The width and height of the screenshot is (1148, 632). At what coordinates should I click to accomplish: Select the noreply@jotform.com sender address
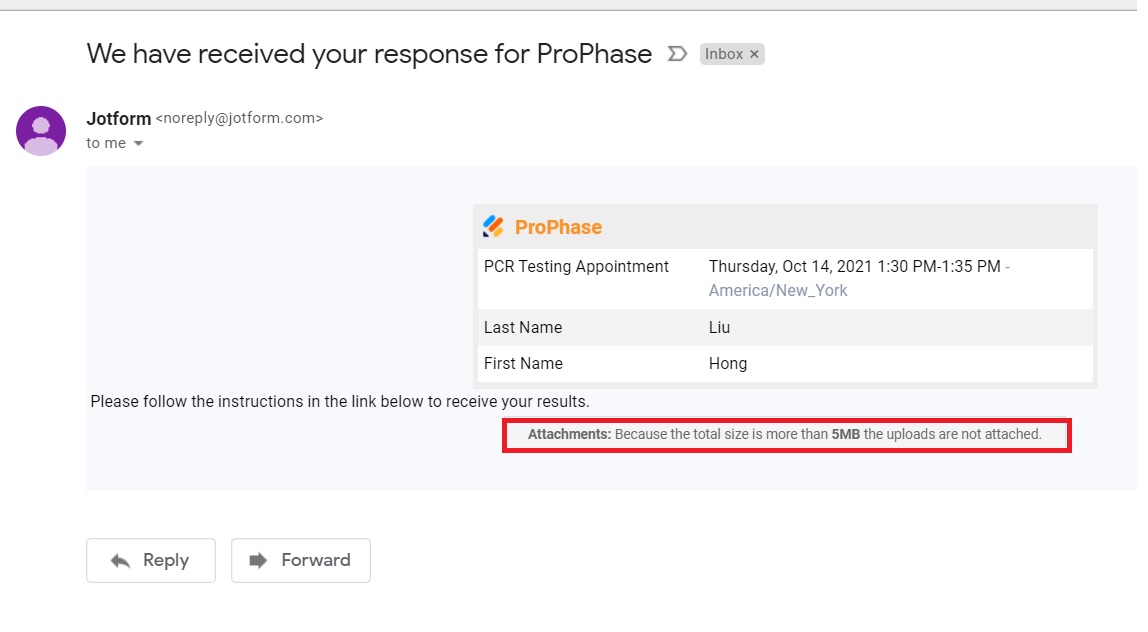[239, 118]
